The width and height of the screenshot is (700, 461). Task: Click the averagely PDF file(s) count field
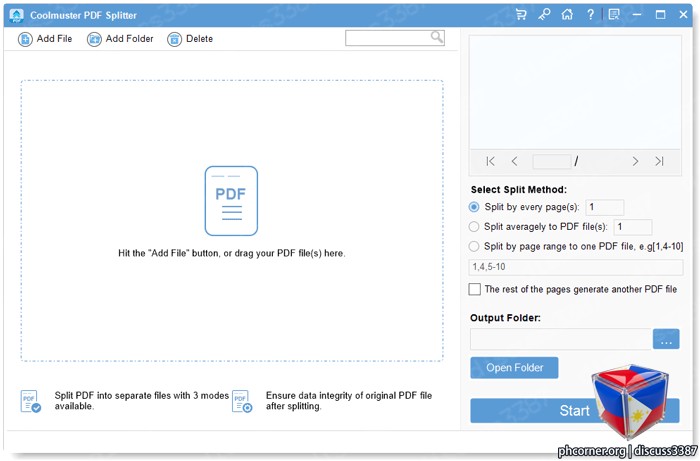(x=633, y=227)
